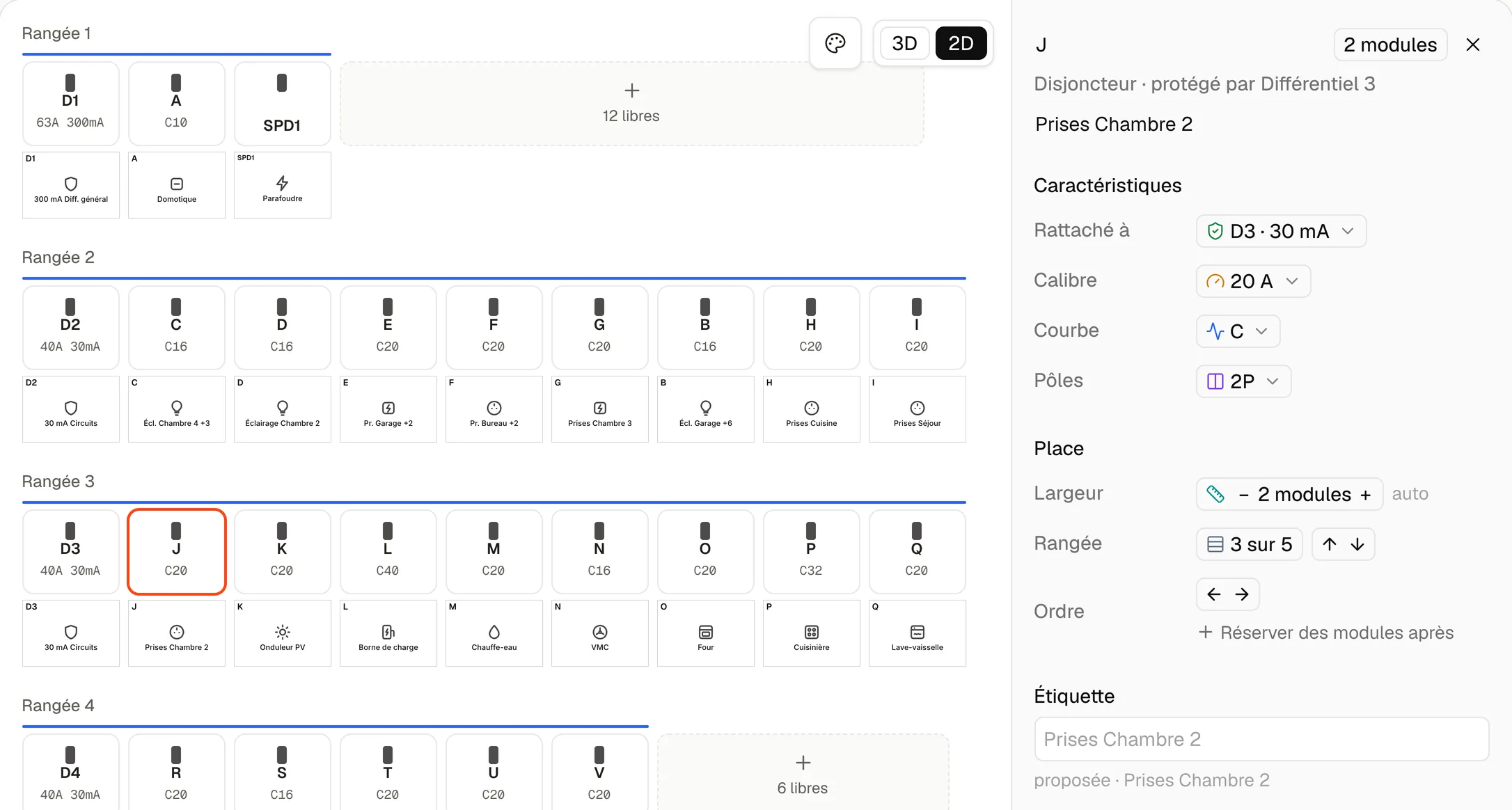Click Réserver des modules après
1512x810 pixels.
(1326, 633)
